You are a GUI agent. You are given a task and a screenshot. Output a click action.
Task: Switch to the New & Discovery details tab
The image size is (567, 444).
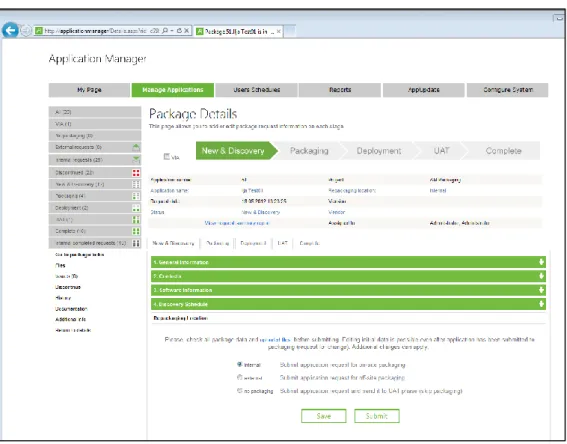tap(173, 243)
